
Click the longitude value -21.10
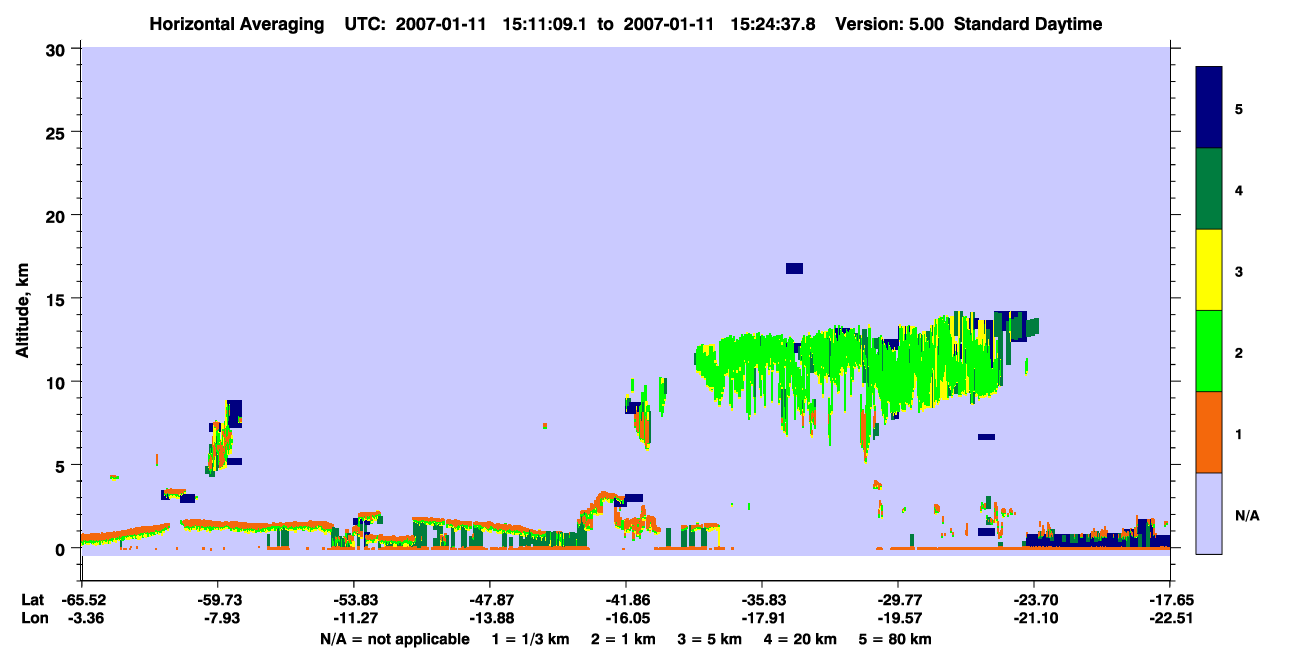click(x=1034, y=618)
